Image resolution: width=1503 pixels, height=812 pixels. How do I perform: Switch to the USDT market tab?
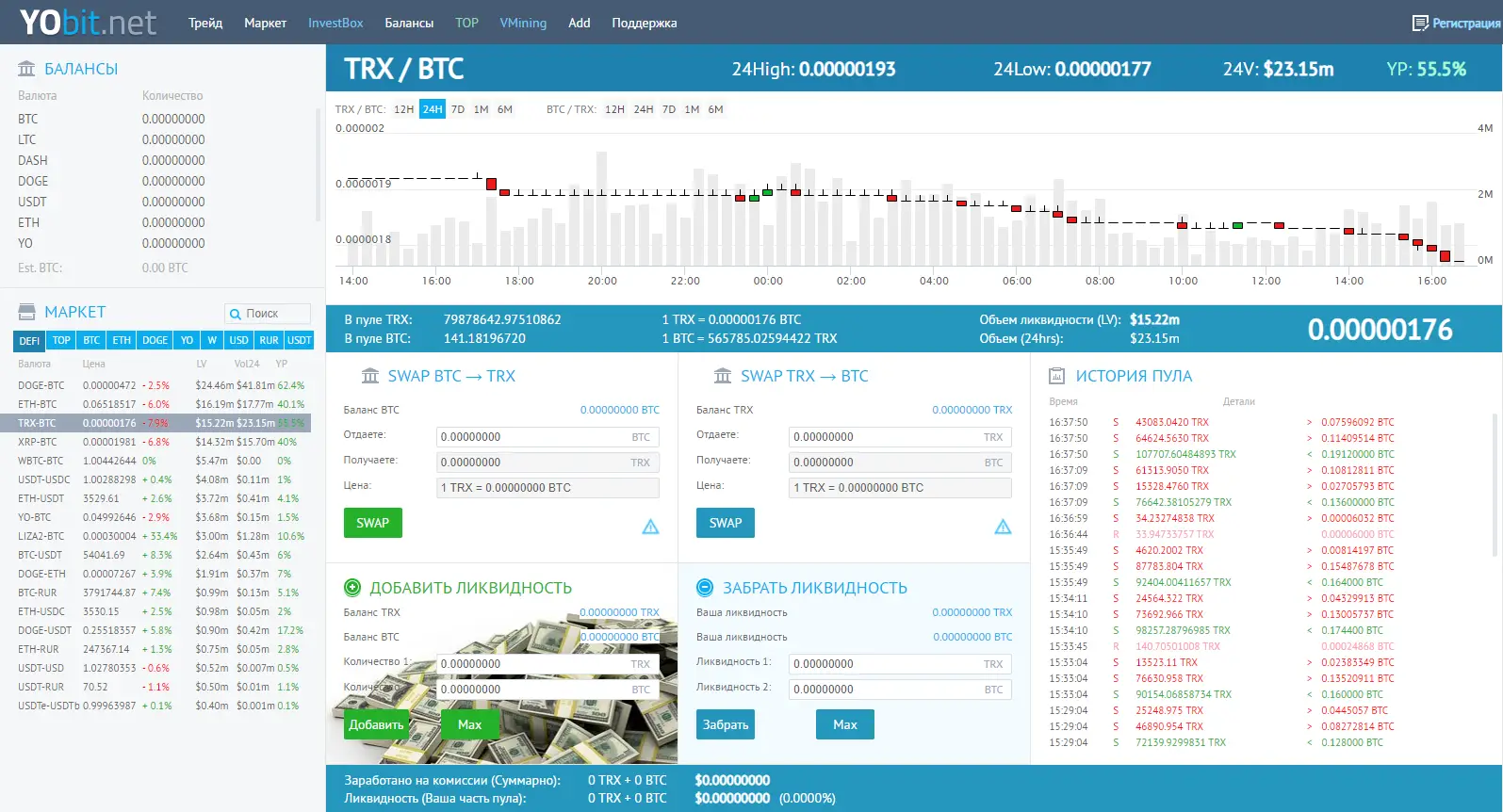[x=299, y=340]
